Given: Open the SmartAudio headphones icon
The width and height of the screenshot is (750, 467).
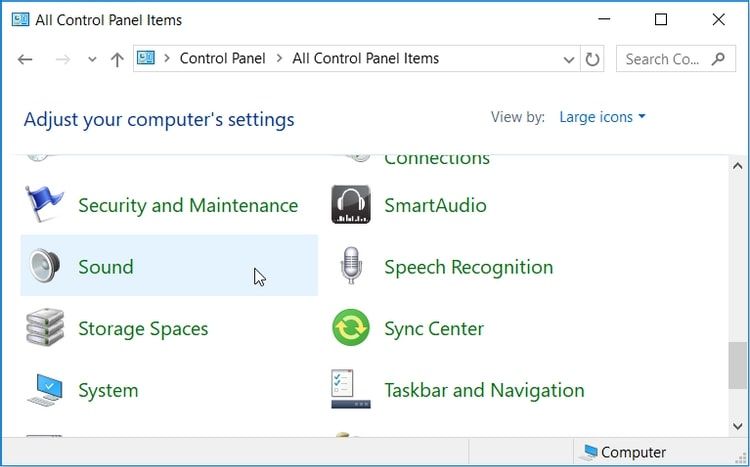Looking at the screenshot, I should [x=350, y=205].
